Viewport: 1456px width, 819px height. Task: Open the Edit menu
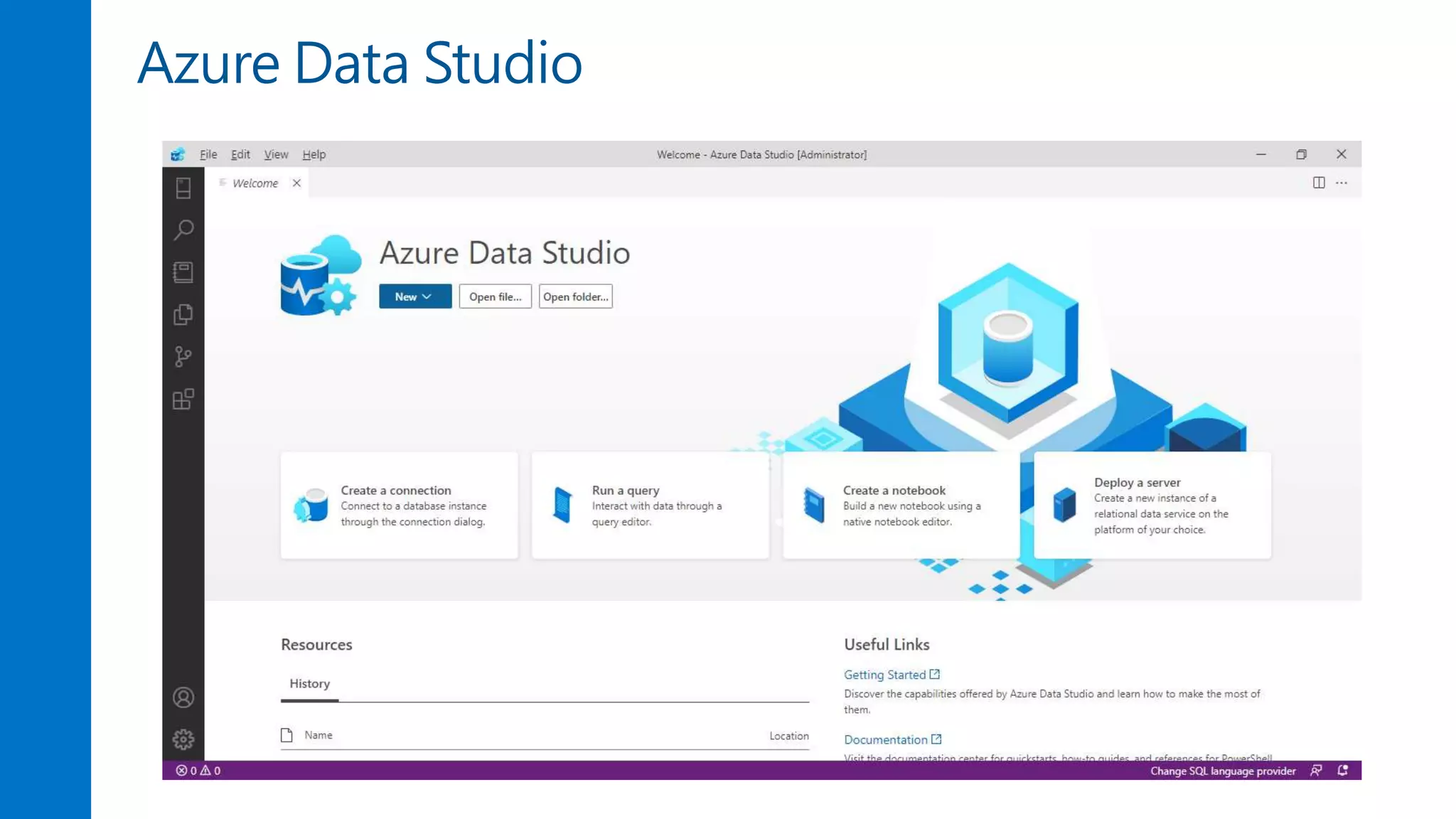pos(240,154)
